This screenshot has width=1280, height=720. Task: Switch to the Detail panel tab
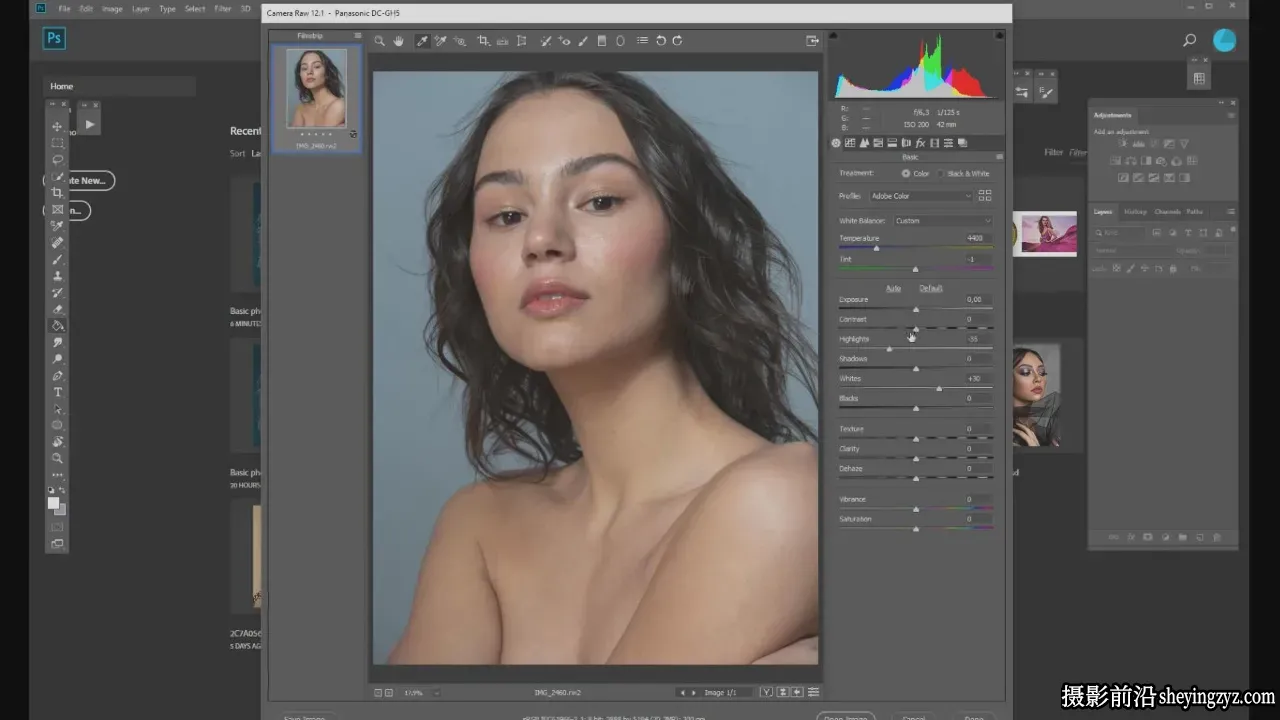864,143
